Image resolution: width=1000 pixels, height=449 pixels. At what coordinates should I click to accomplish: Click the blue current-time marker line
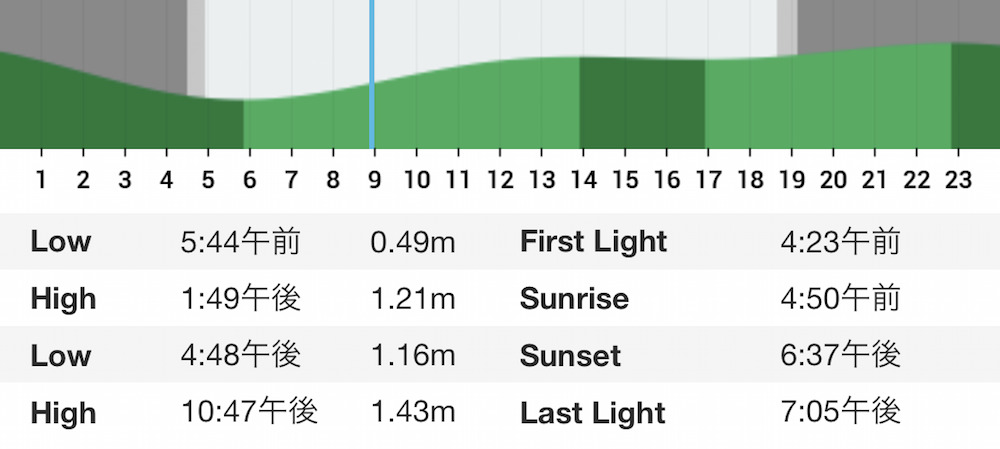point(372,74)
